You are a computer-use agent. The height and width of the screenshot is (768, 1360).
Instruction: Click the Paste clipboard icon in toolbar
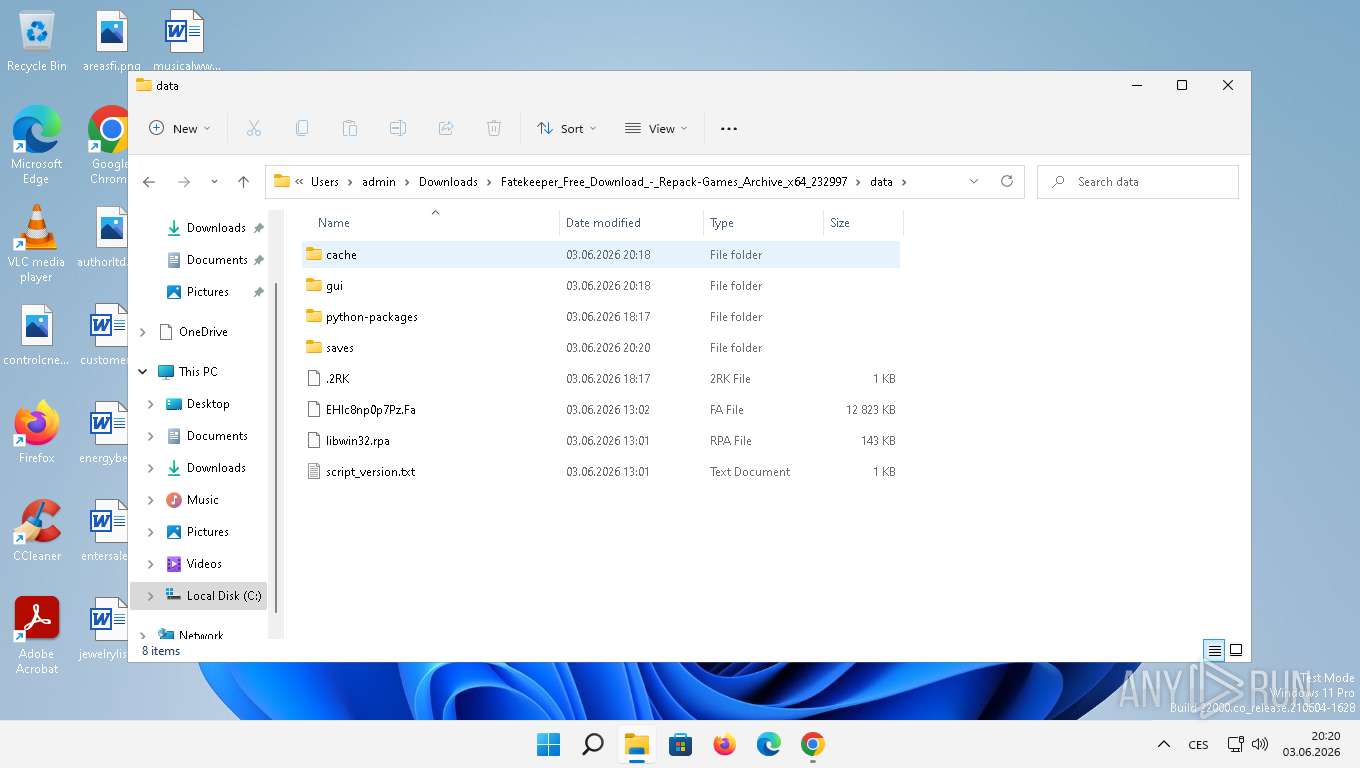350,128
